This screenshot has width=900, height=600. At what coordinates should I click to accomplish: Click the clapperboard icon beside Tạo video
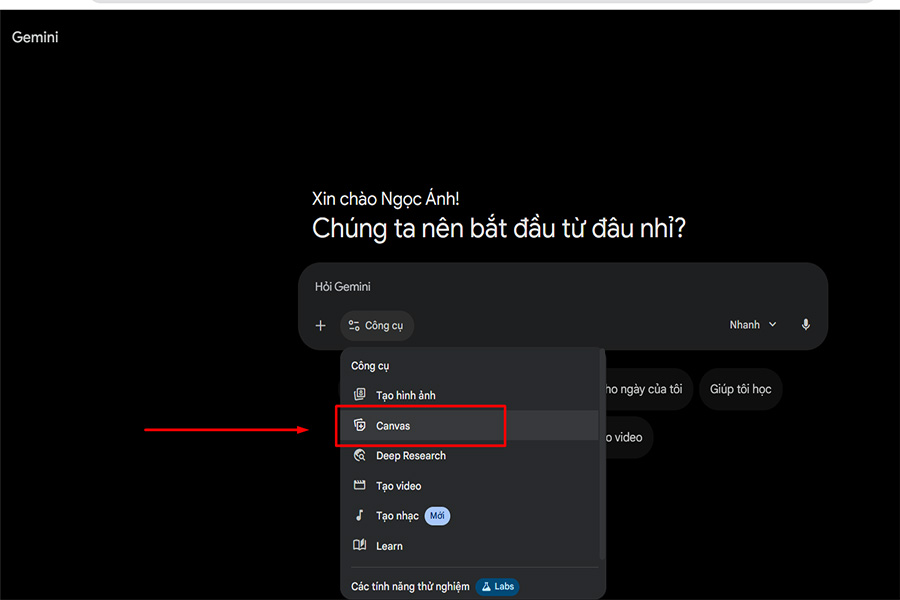(360, 486)
